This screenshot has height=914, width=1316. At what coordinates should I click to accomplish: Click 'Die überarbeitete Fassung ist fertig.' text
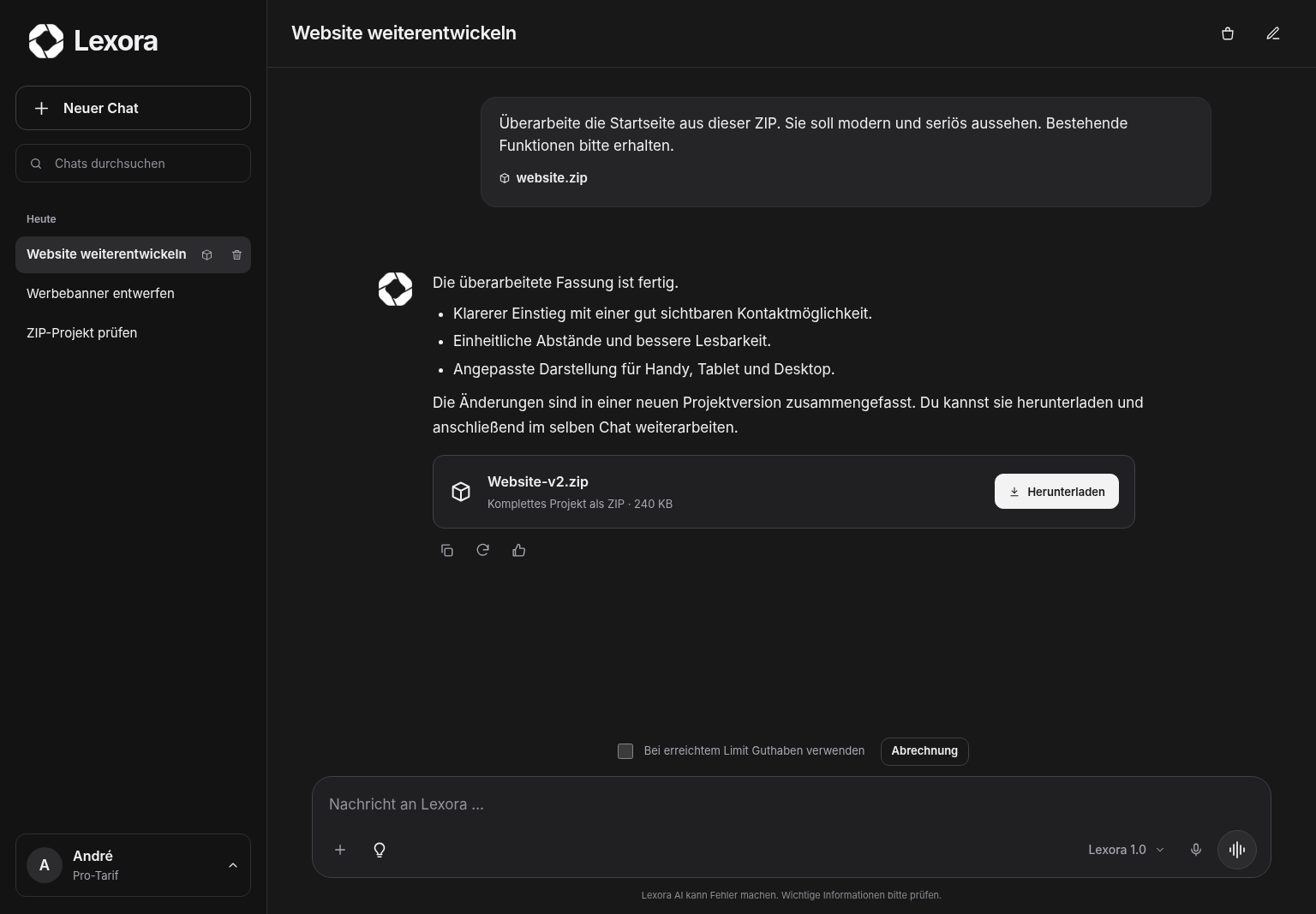click(x=555, y=283)
